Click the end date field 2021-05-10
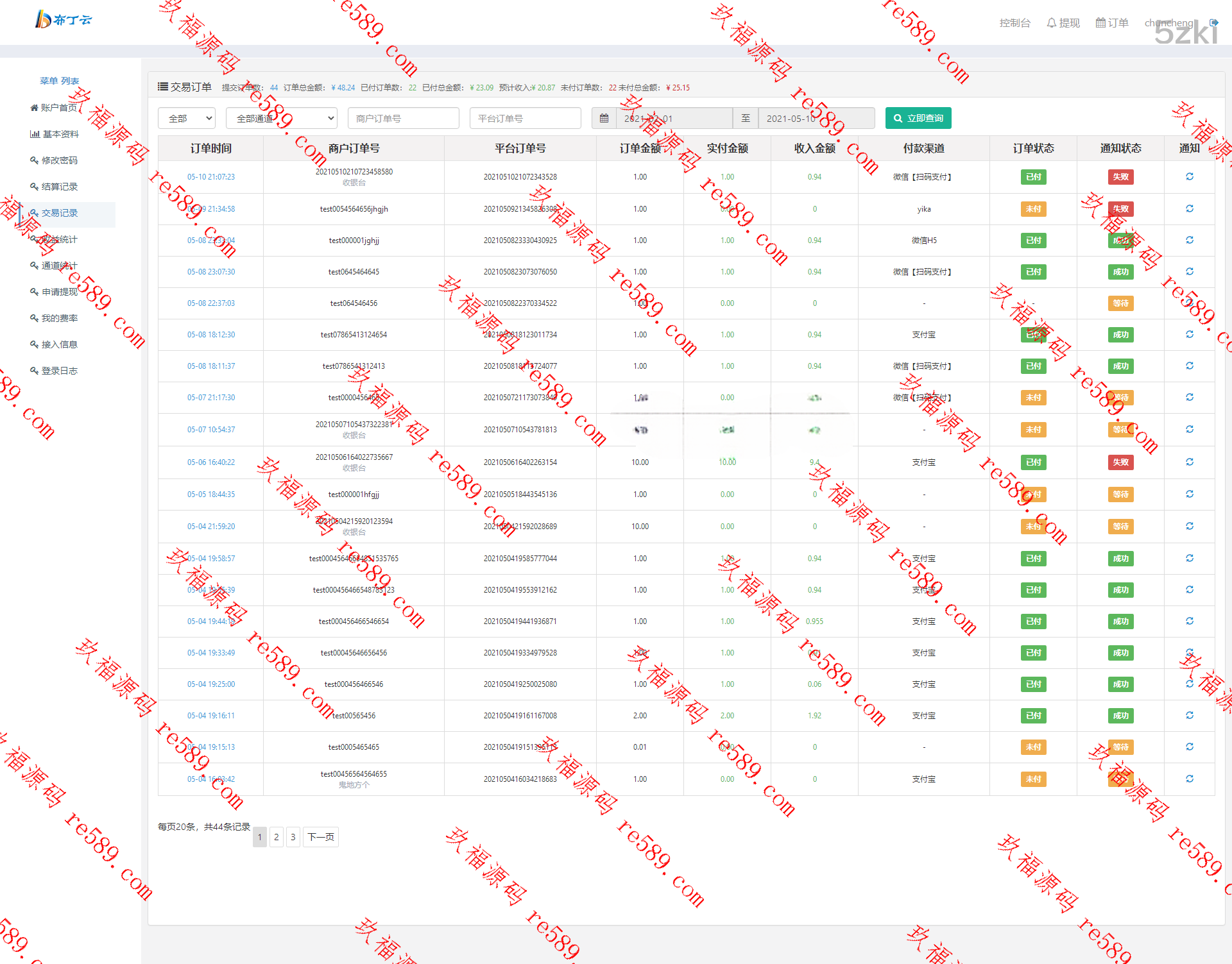Screen dimensions: 1232x964 816,118
